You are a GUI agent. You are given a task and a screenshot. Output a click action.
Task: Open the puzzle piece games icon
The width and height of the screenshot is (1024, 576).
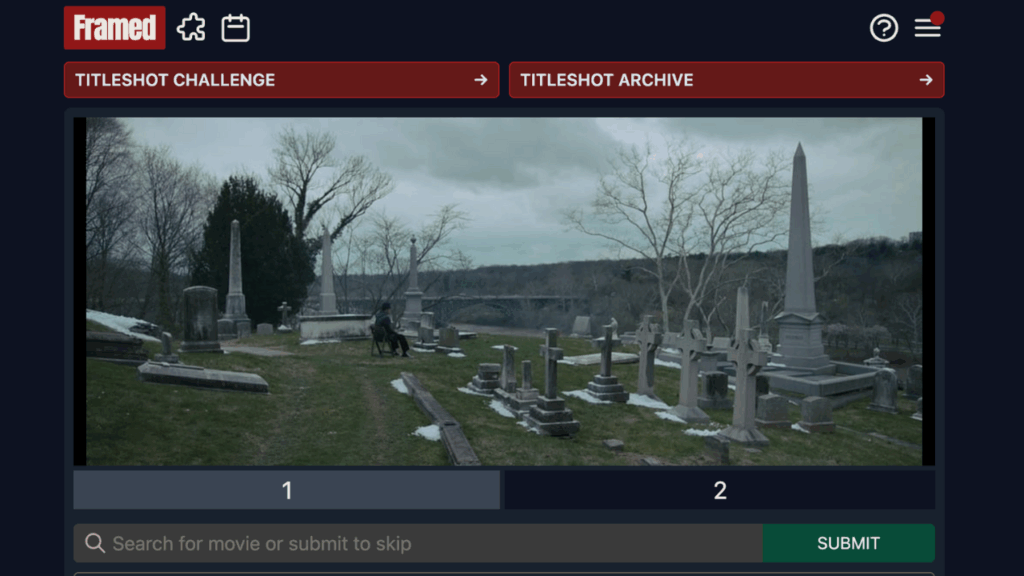(191, 28)
